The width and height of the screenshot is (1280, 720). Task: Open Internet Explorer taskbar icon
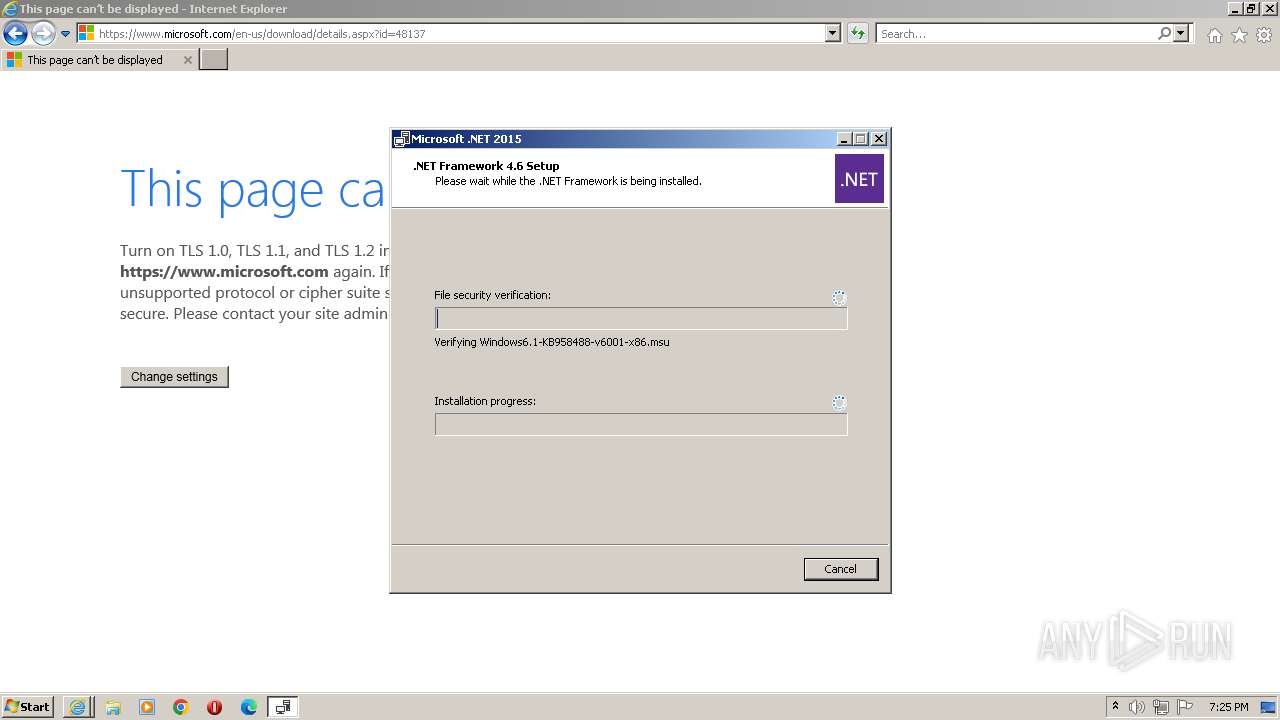77,707
